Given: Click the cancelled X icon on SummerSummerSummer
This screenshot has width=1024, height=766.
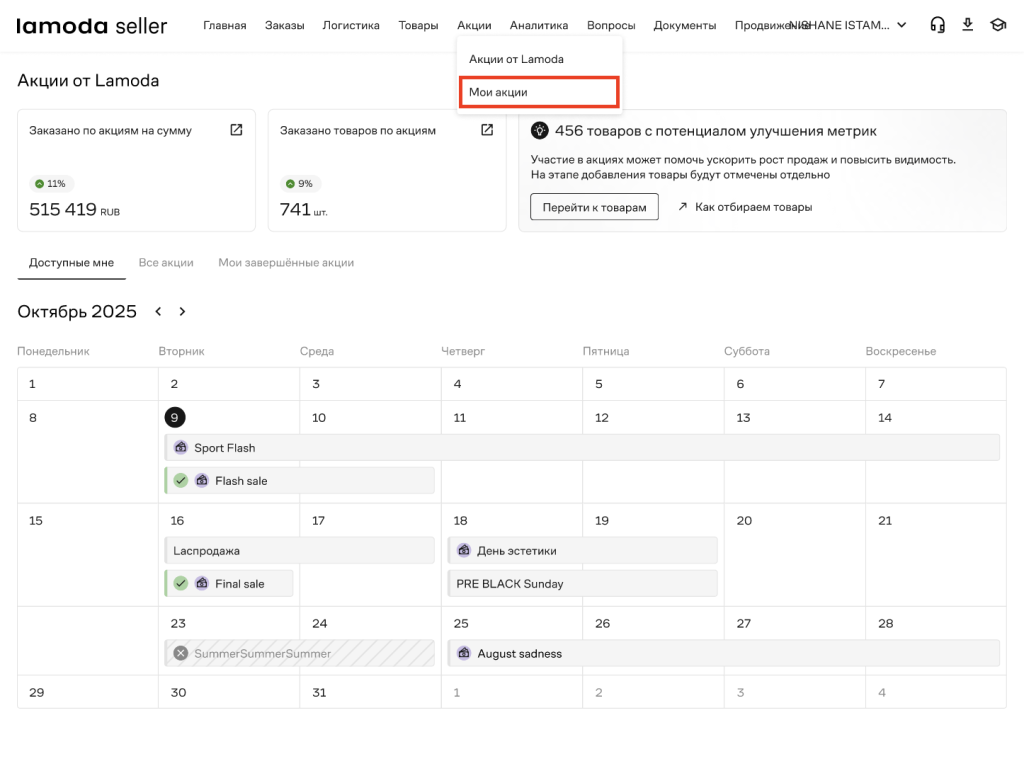Looking at the screenshot, I should pos(181,653).
